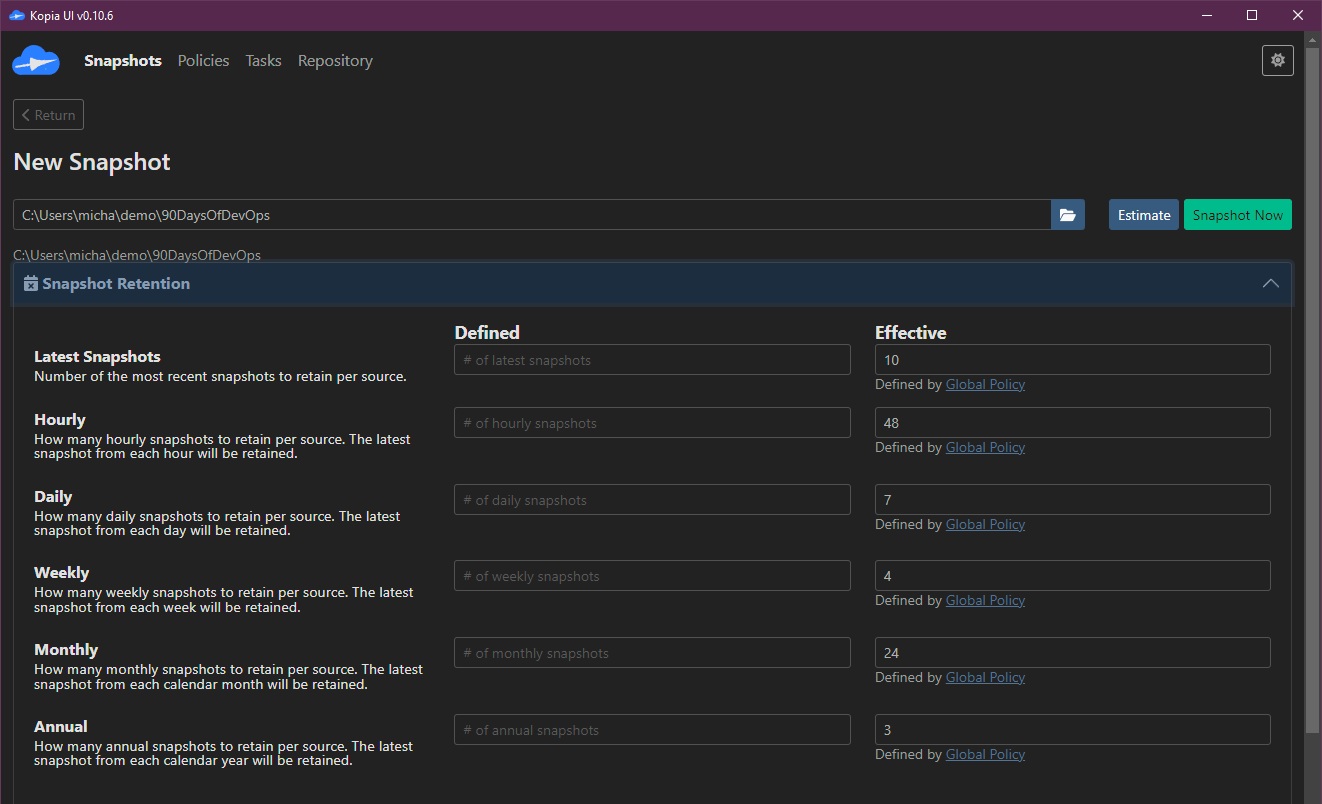This screenshot has height=804, width=1322.
Task: Focus the '# of latest snapshots' field
Action: click(x=652, y=360)
